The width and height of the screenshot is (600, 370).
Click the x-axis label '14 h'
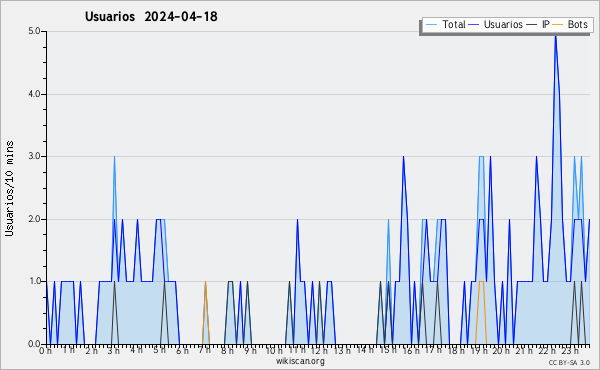(x=365, y=350)
